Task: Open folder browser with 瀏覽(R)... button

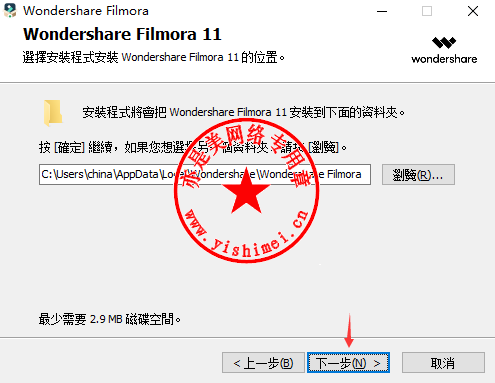Action: coord(418,174)
